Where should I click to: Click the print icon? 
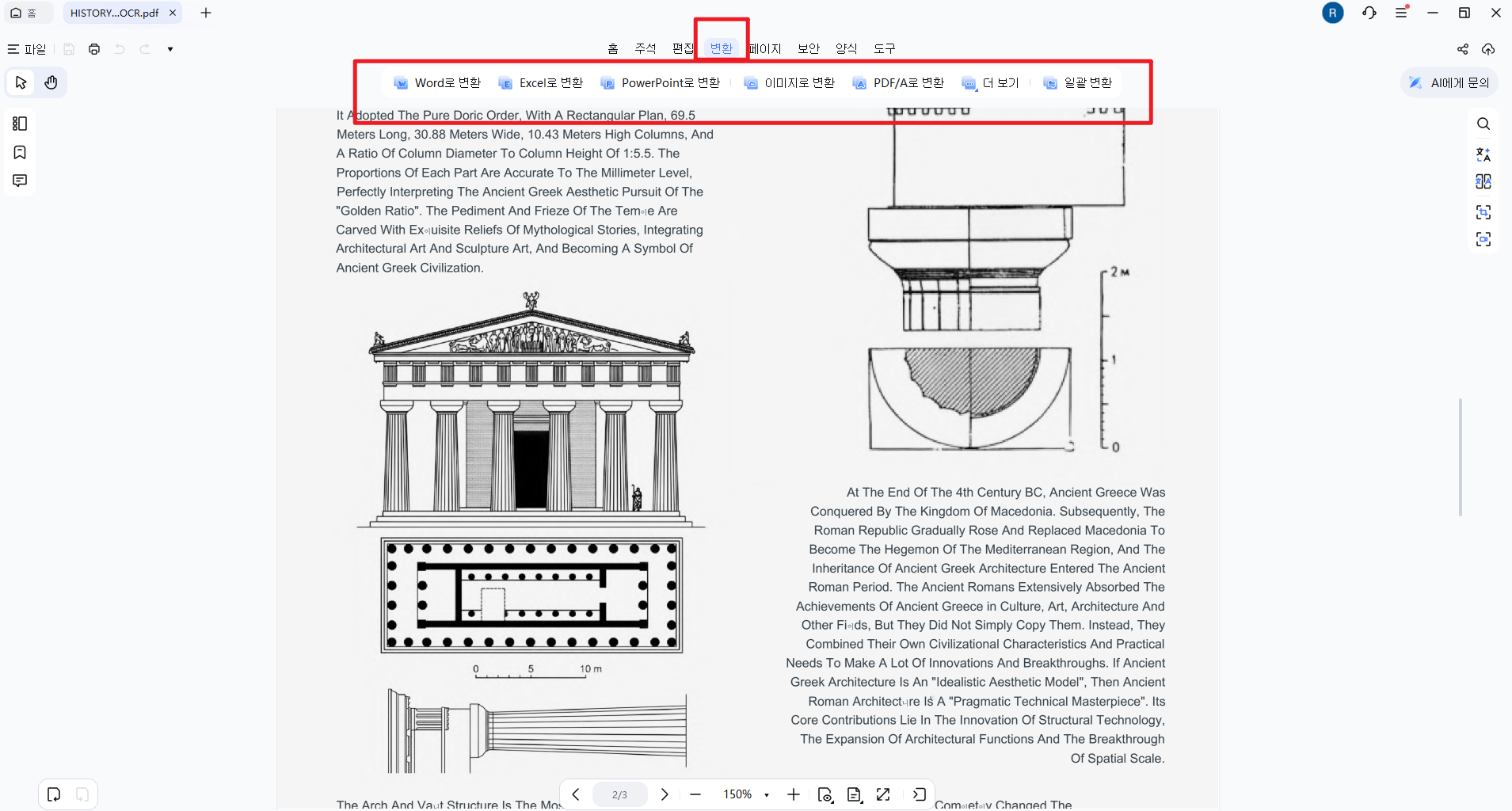point(94,49)
